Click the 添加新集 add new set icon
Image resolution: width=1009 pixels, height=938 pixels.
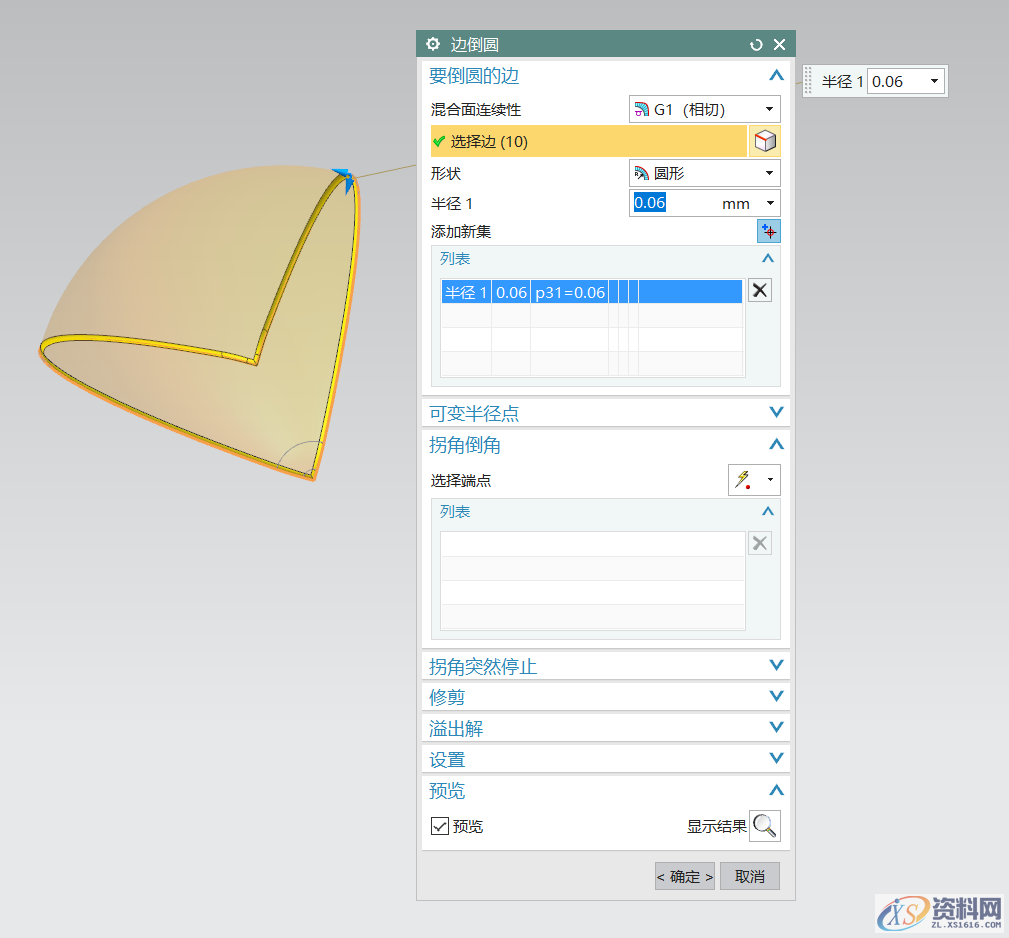point(768,232)
